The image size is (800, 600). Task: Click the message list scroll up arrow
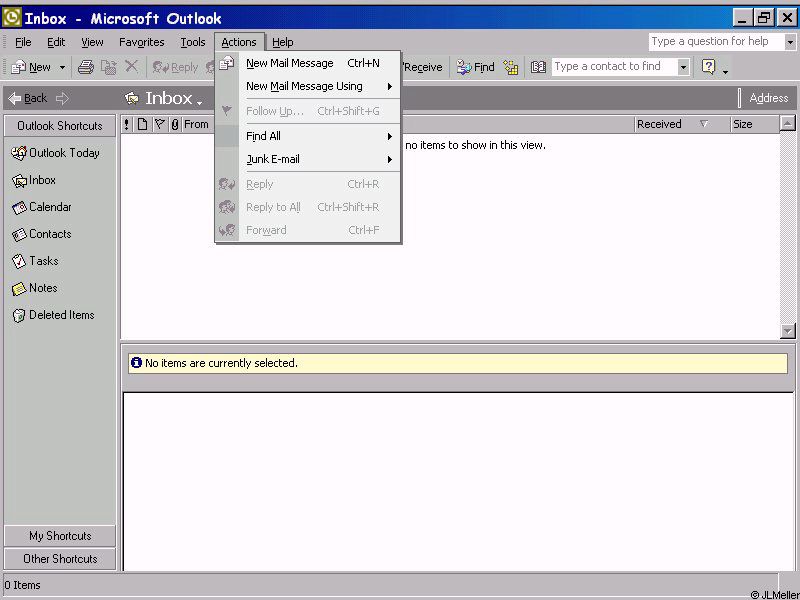pyautogui.click(x=788, y=123)
